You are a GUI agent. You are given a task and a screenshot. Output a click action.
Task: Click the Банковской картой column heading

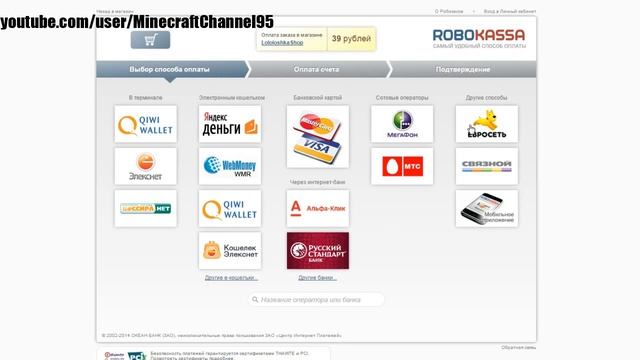[318, 98]
